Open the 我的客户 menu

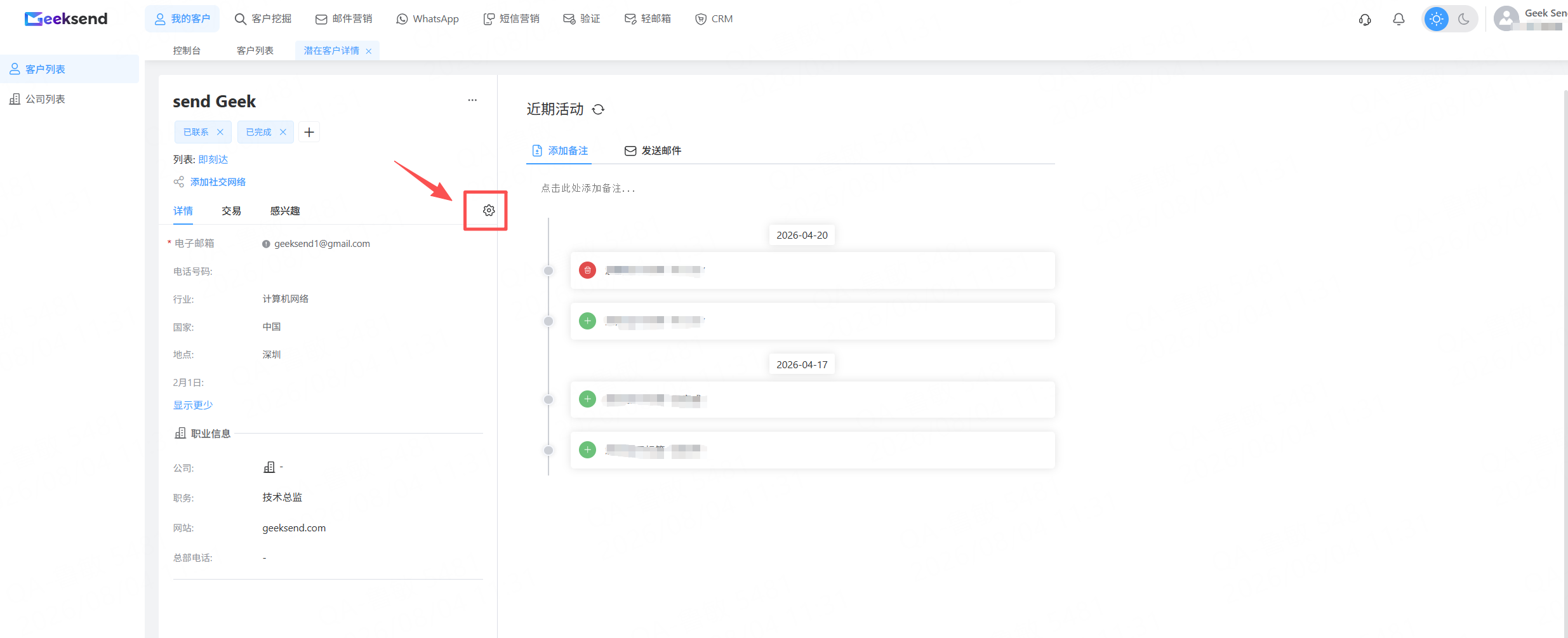[x=182, y=19]
